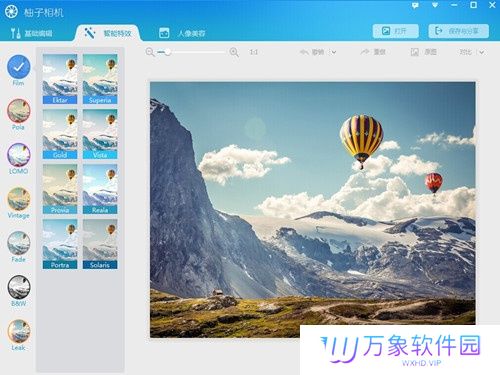This screenshot has height=375, width=500.
Task: Open the portrait beauty tab
Action: coord(182,33)
